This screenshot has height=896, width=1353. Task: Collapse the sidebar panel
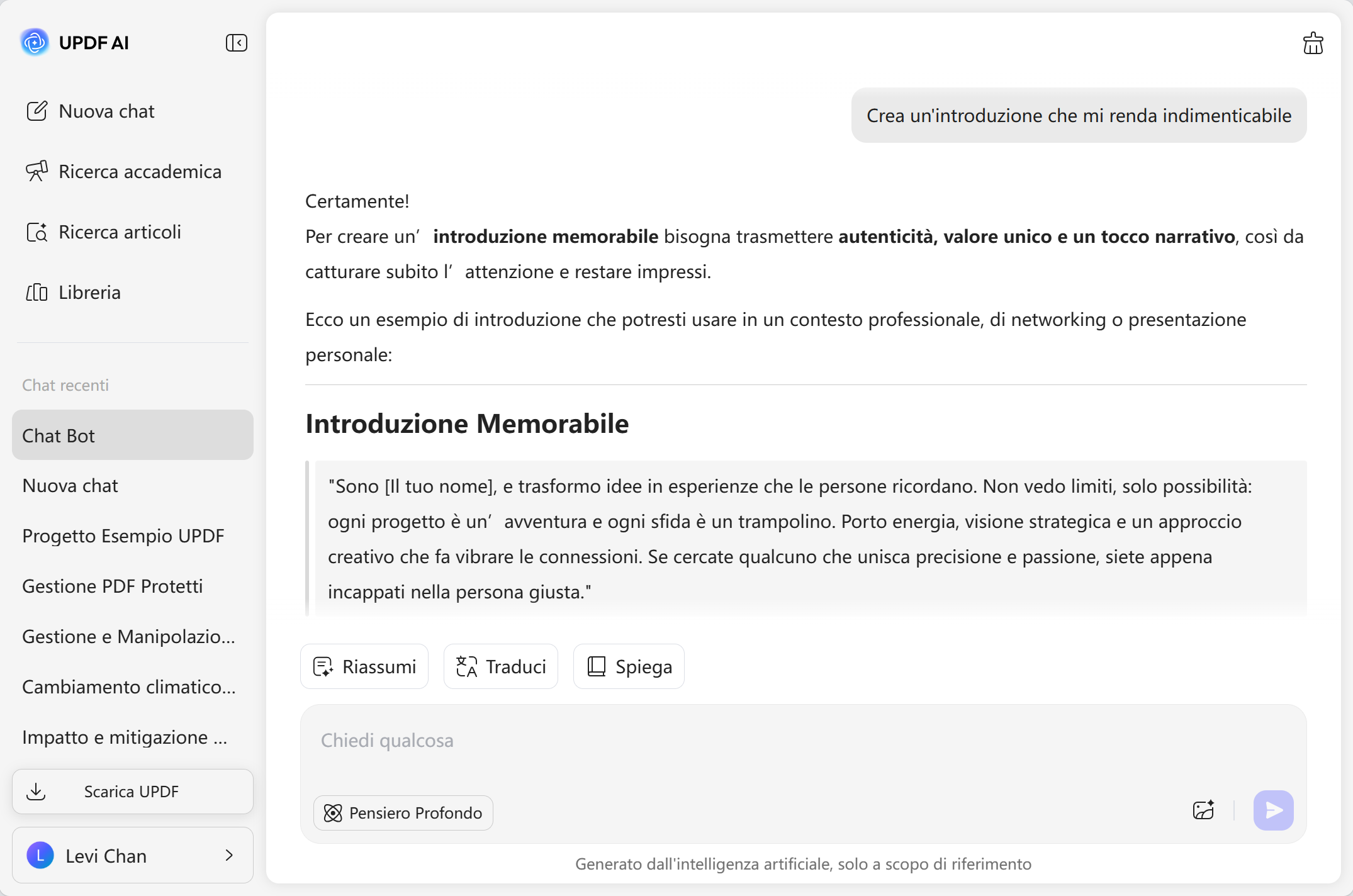point(236,43)
